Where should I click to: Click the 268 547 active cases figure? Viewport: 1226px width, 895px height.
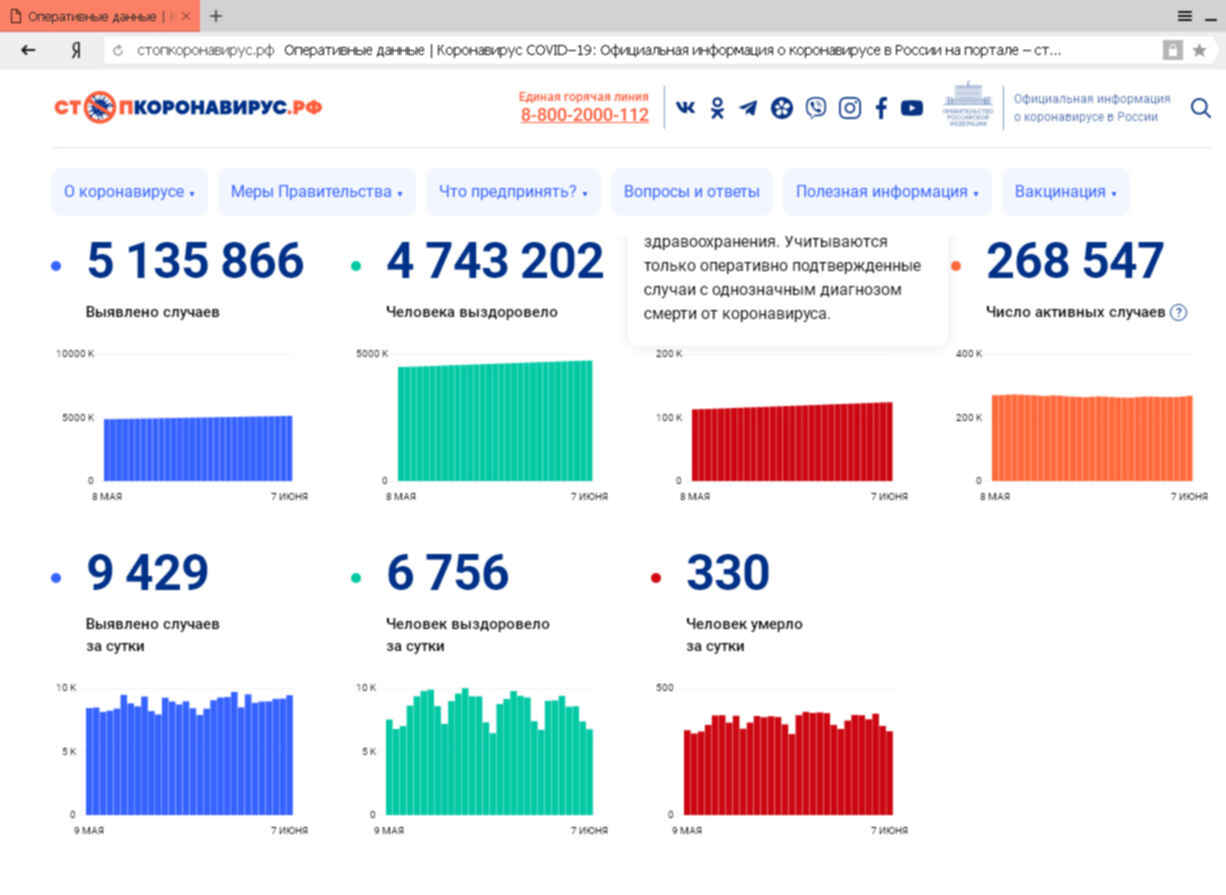coord(1075,261)
